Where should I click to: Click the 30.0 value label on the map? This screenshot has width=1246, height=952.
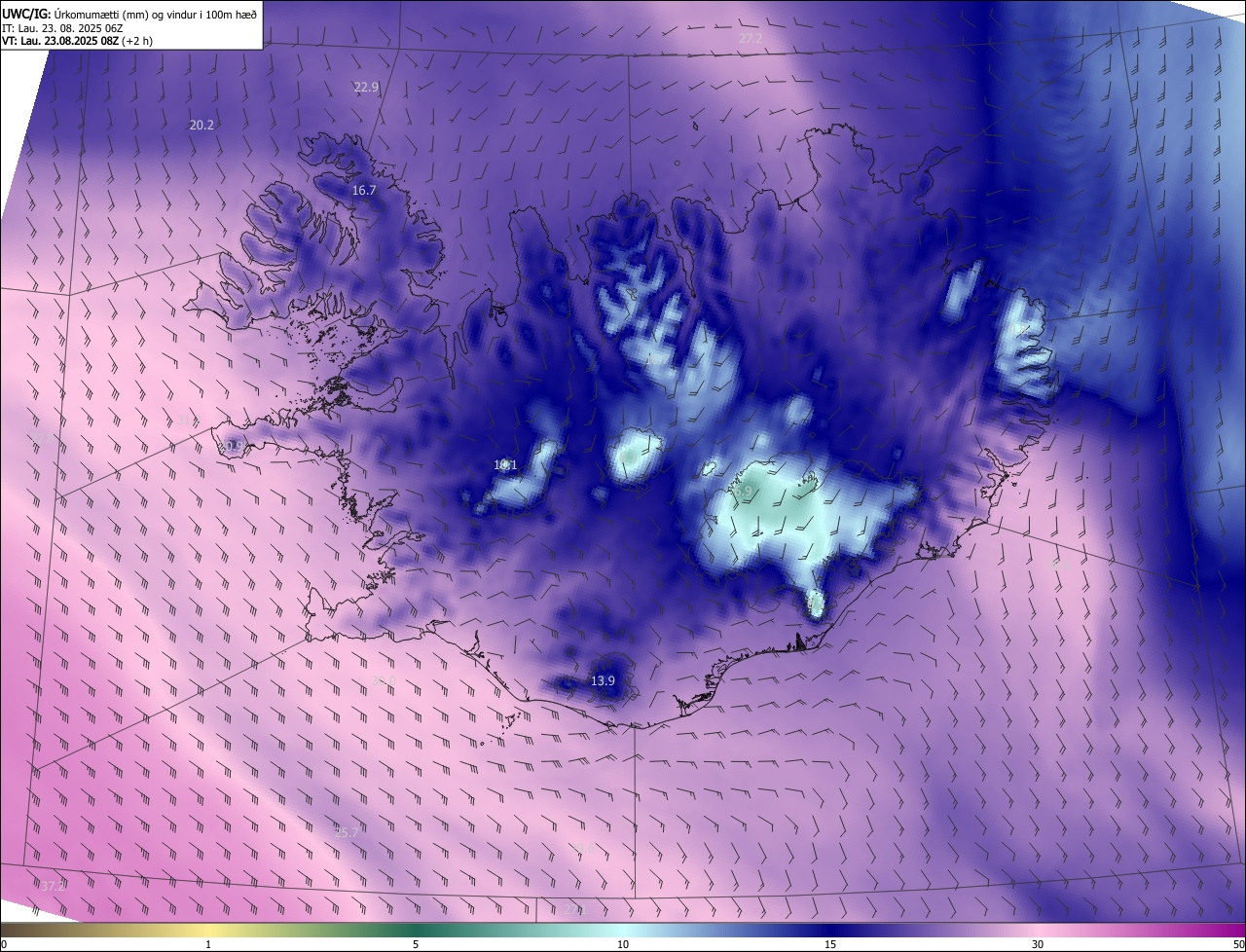tap(385, 680)
